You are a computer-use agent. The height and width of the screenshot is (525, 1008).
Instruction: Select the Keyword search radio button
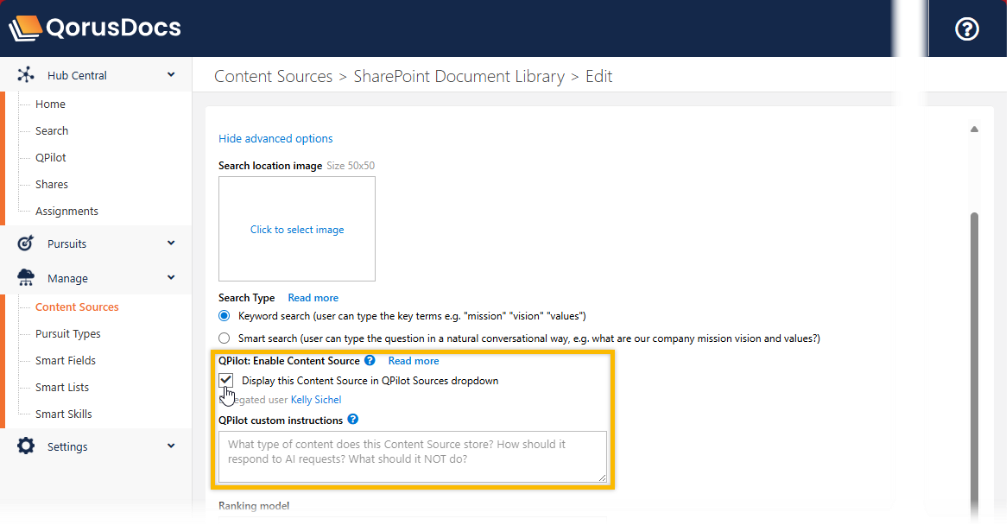(225, 315)
